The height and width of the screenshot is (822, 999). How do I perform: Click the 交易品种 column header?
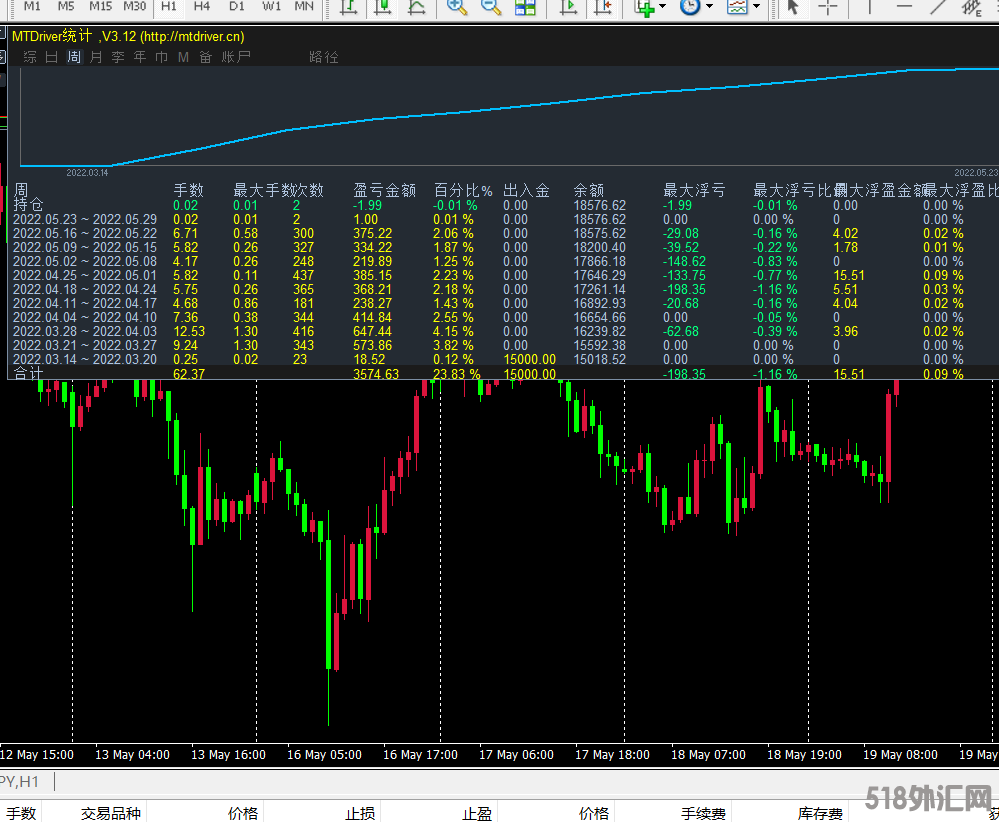pyautogui.click(x=111, y=814)
